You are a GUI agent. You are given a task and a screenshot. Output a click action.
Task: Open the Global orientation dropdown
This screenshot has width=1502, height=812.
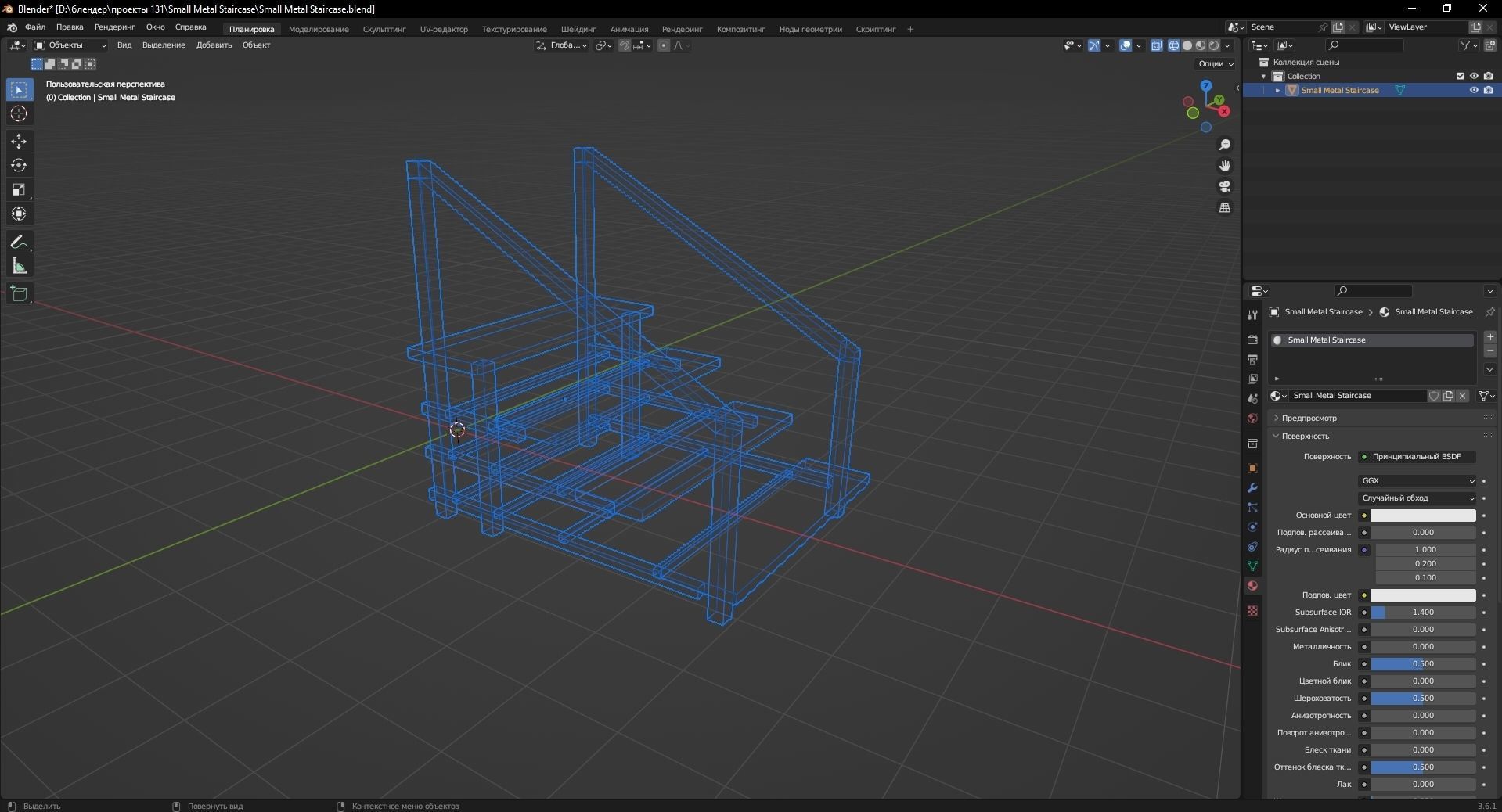tap(562, 45)
